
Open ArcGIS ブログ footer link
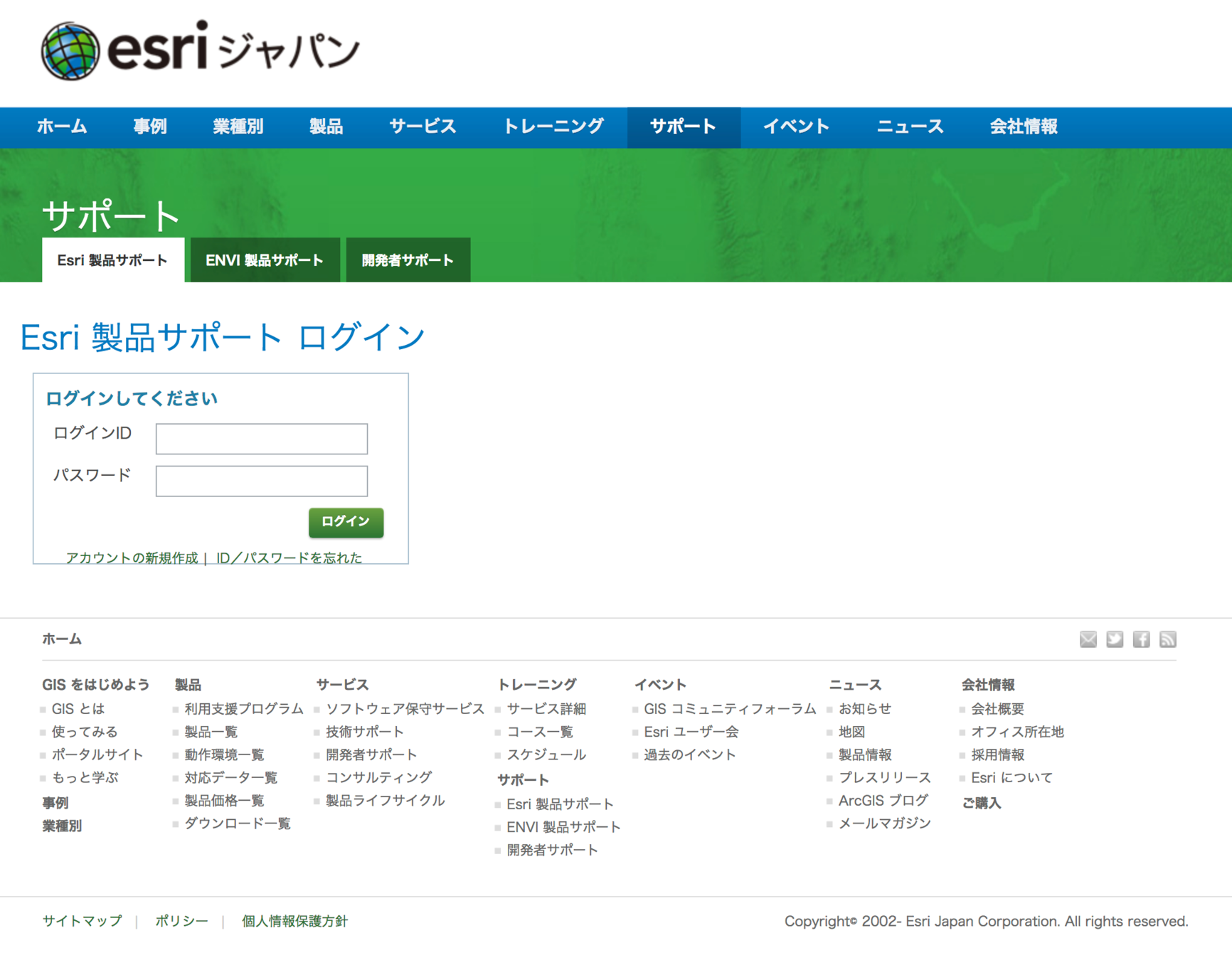coord(883,800)
